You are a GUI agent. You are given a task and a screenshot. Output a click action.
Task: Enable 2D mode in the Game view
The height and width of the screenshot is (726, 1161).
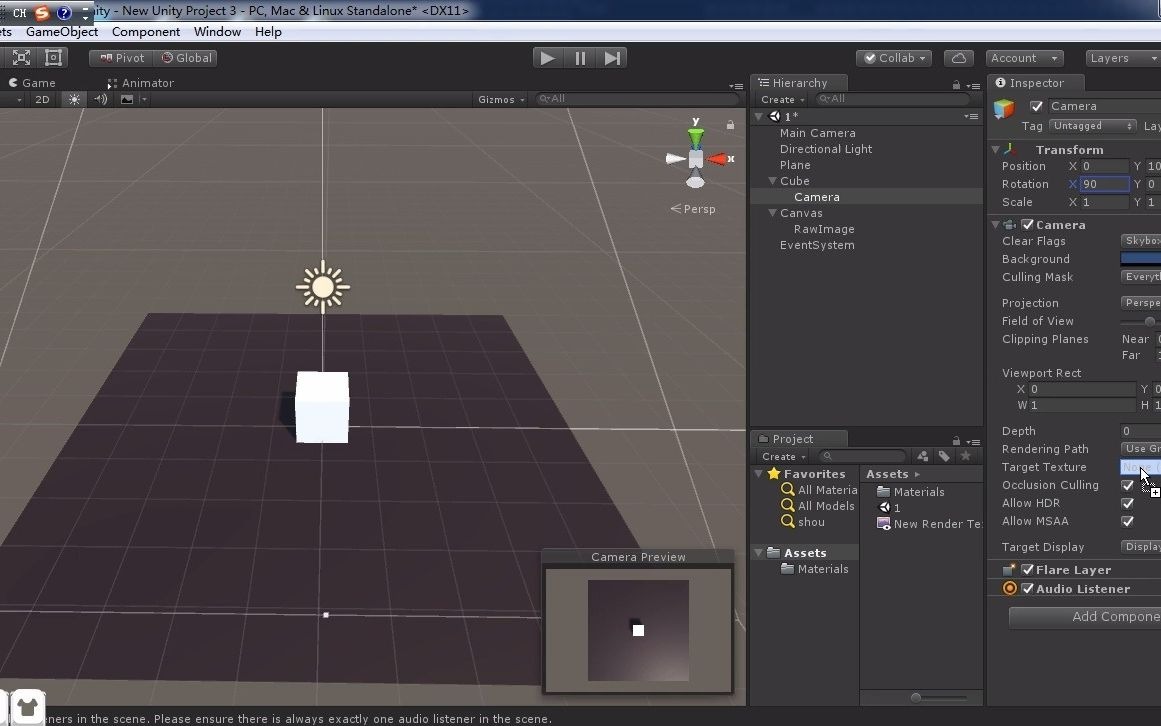pyautogui.click(x=40, y=99)
